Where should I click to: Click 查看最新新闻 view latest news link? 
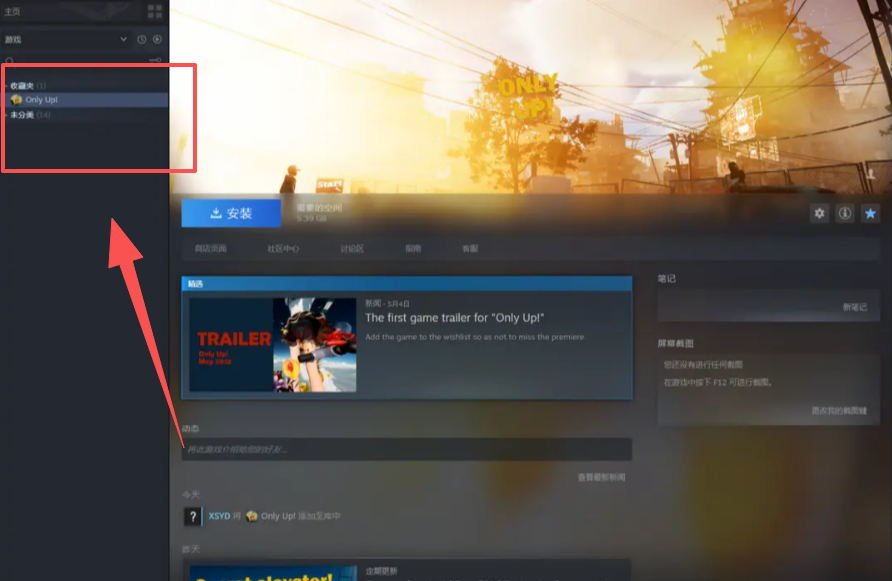coord(601,477)
